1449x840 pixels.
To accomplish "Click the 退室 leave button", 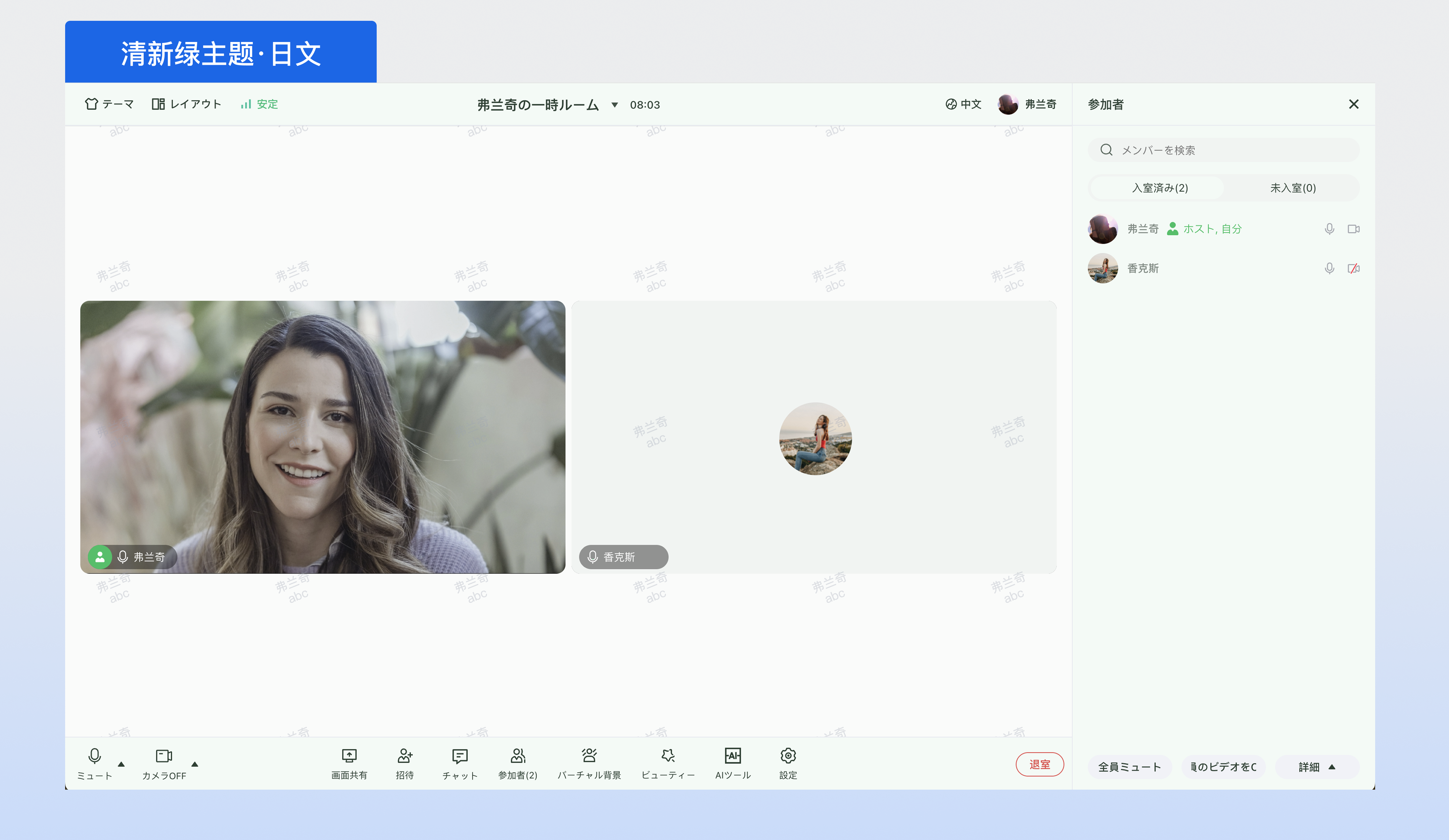I will click(x=1039, y=765).
